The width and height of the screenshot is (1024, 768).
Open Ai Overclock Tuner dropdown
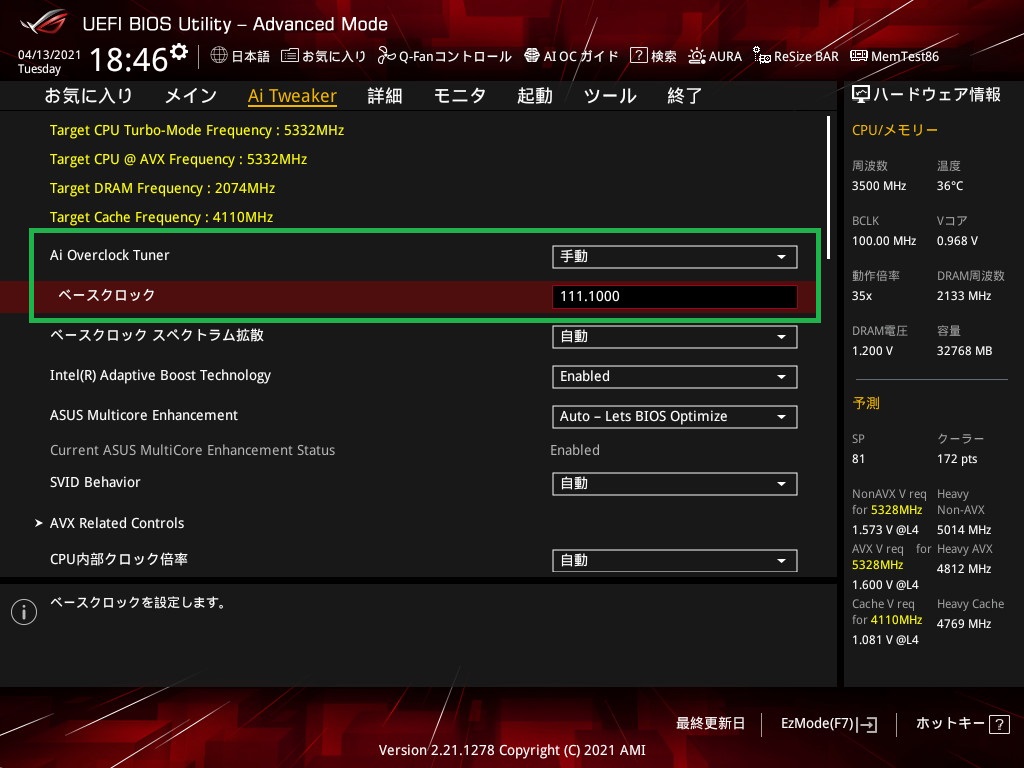(x=674, y=257)
